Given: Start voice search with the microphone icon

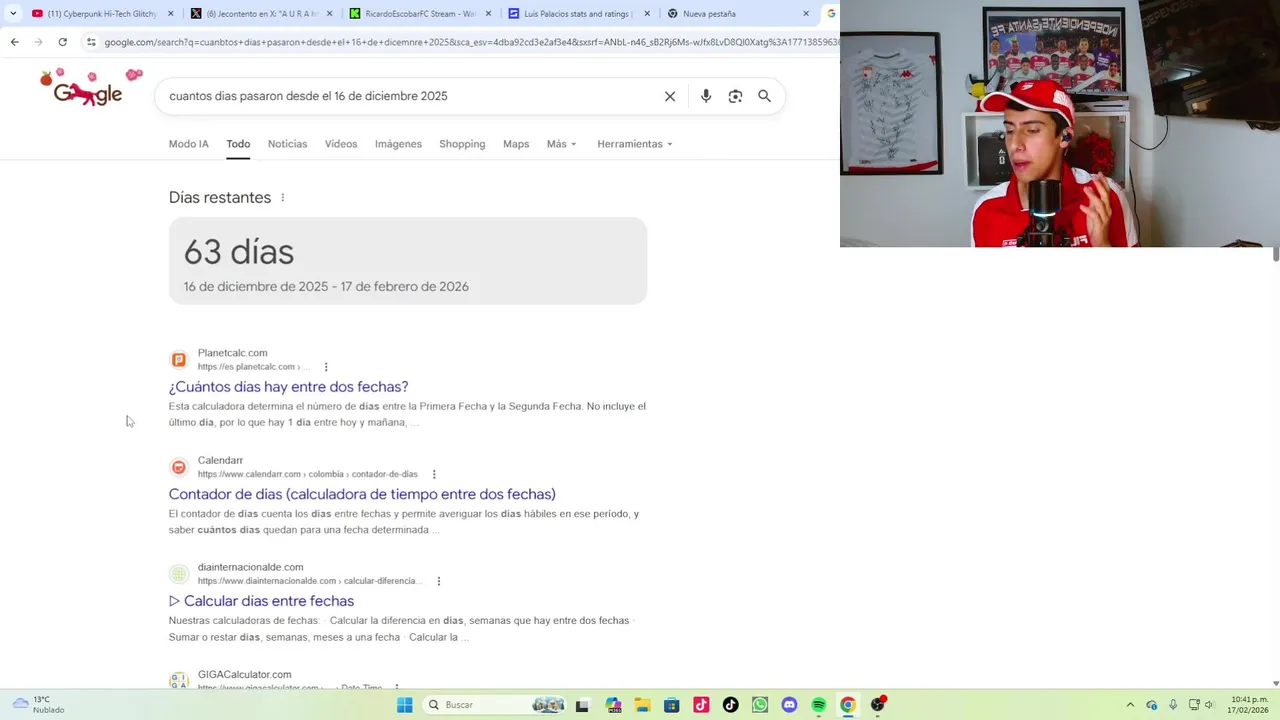Looking at the screenshot, I should 706,96.
